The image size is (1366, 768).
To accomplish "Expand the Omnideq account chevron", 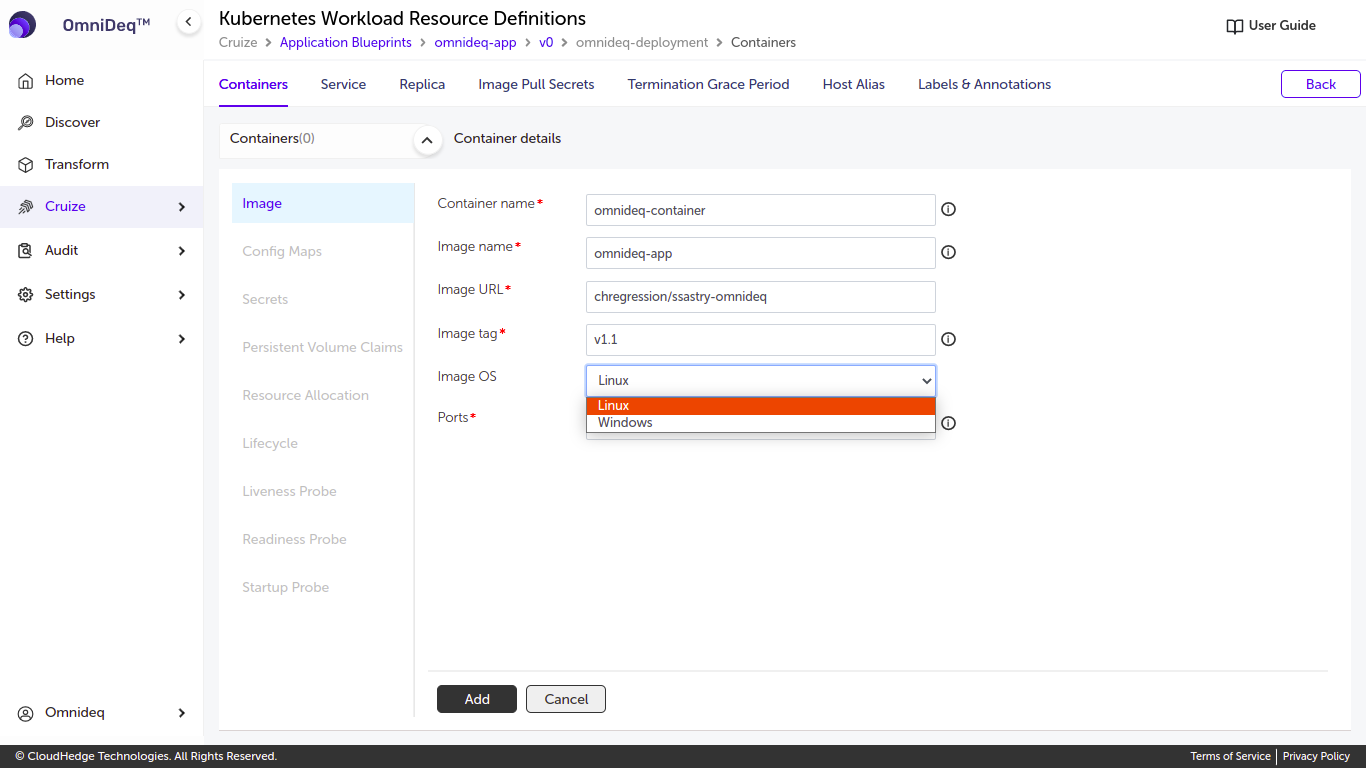I will pos(182,713).
